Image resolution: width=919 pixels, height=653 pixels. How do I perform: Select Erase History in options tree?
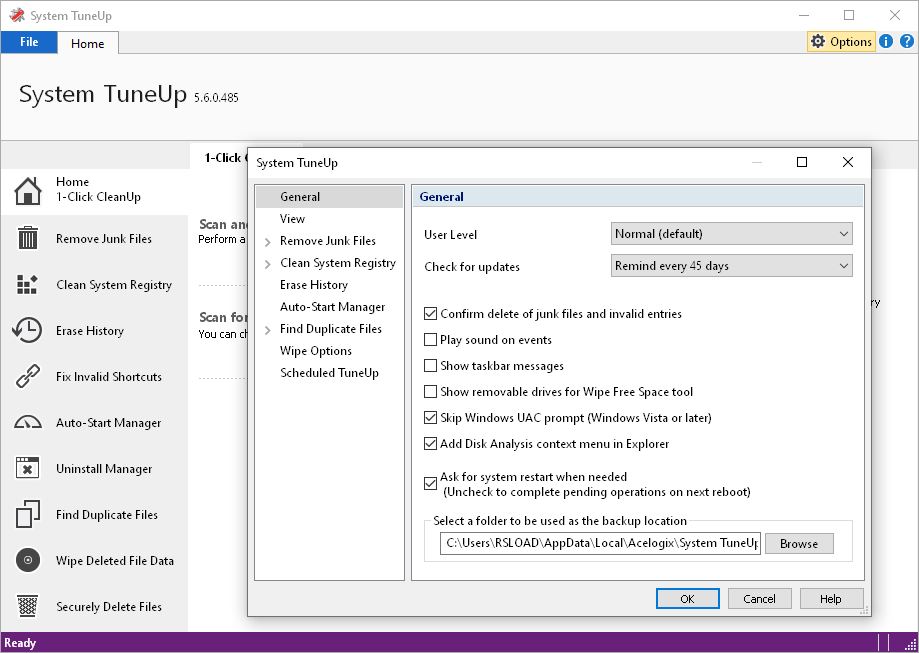314,285
